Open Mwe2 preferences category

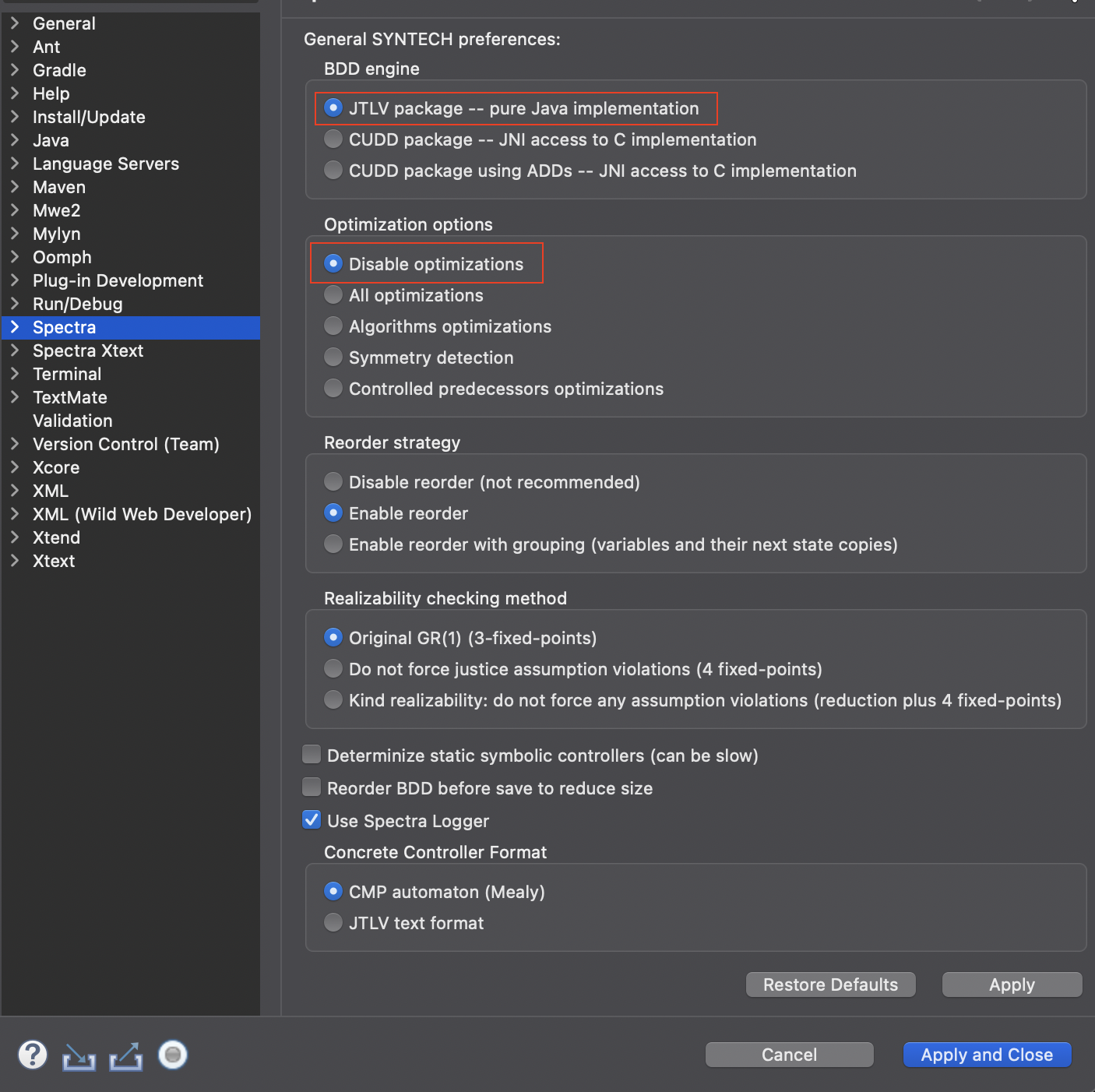click(56, 210)
